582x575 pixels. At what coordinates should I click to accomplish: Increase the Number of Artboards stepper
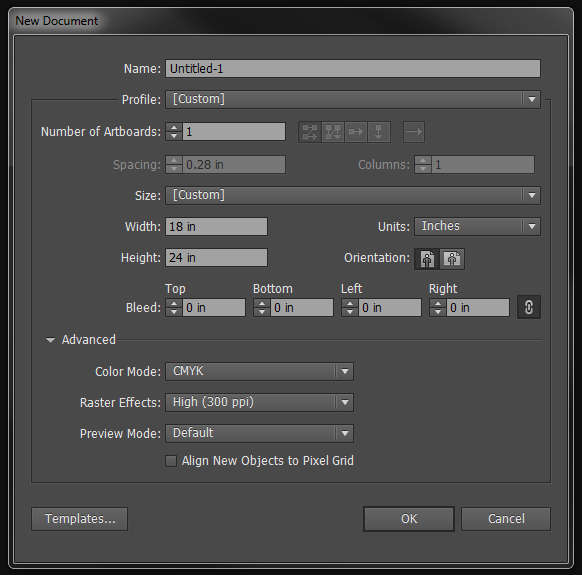pos(174,127)
